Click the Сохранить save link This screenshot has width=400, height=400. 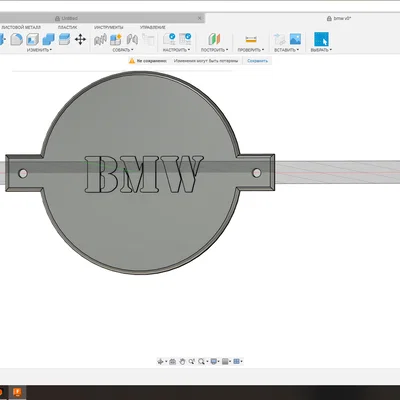(257, 61)
